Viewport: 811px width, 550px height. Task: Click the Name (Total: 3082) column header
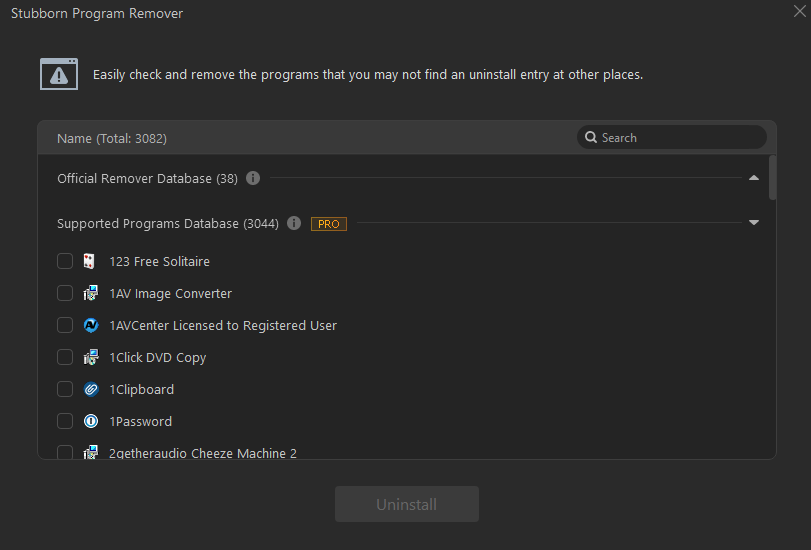[x=112, y=138]
